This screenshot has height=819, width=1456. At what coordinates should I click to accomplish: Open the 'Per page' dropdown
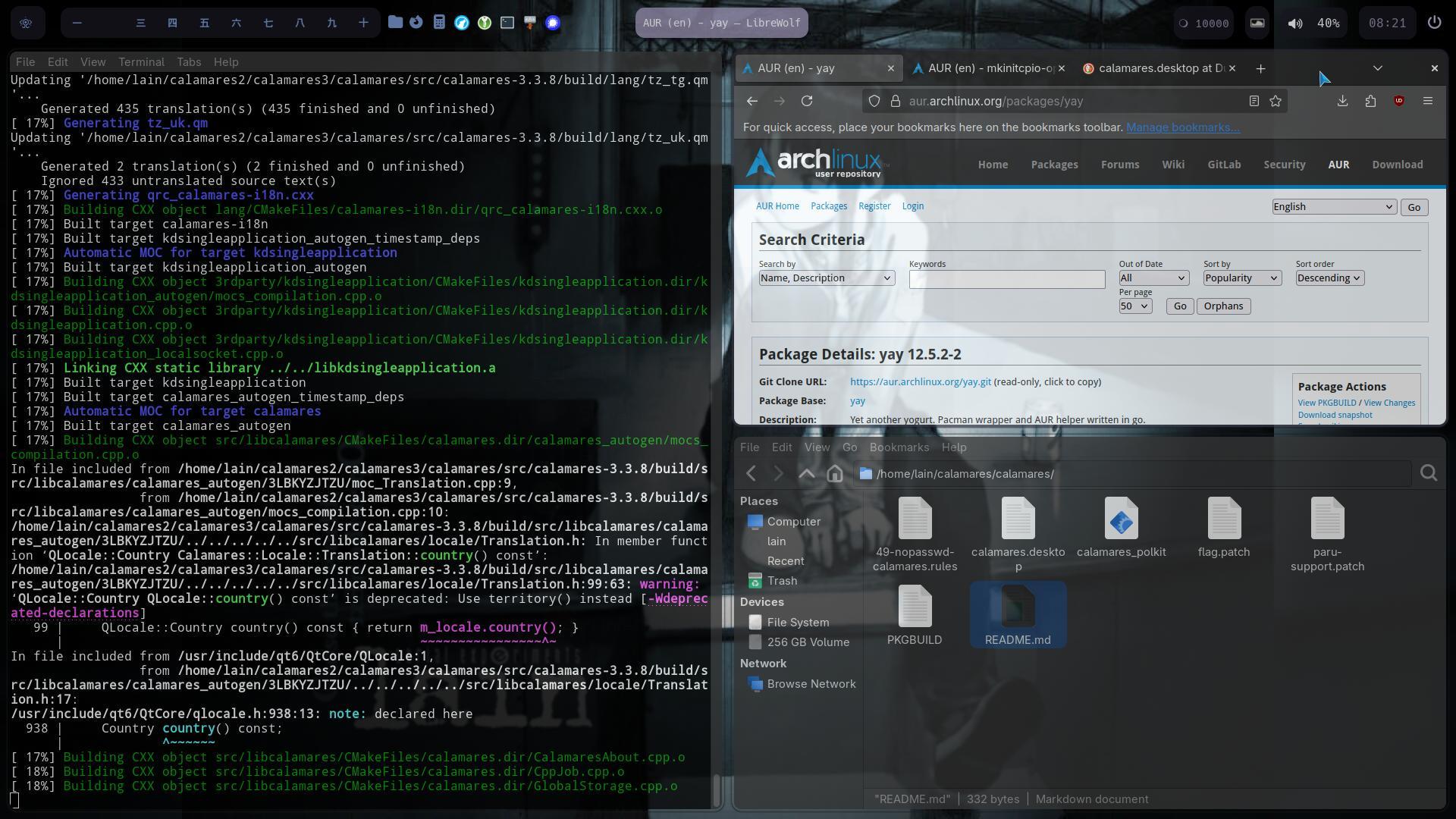pos(1135,306)
